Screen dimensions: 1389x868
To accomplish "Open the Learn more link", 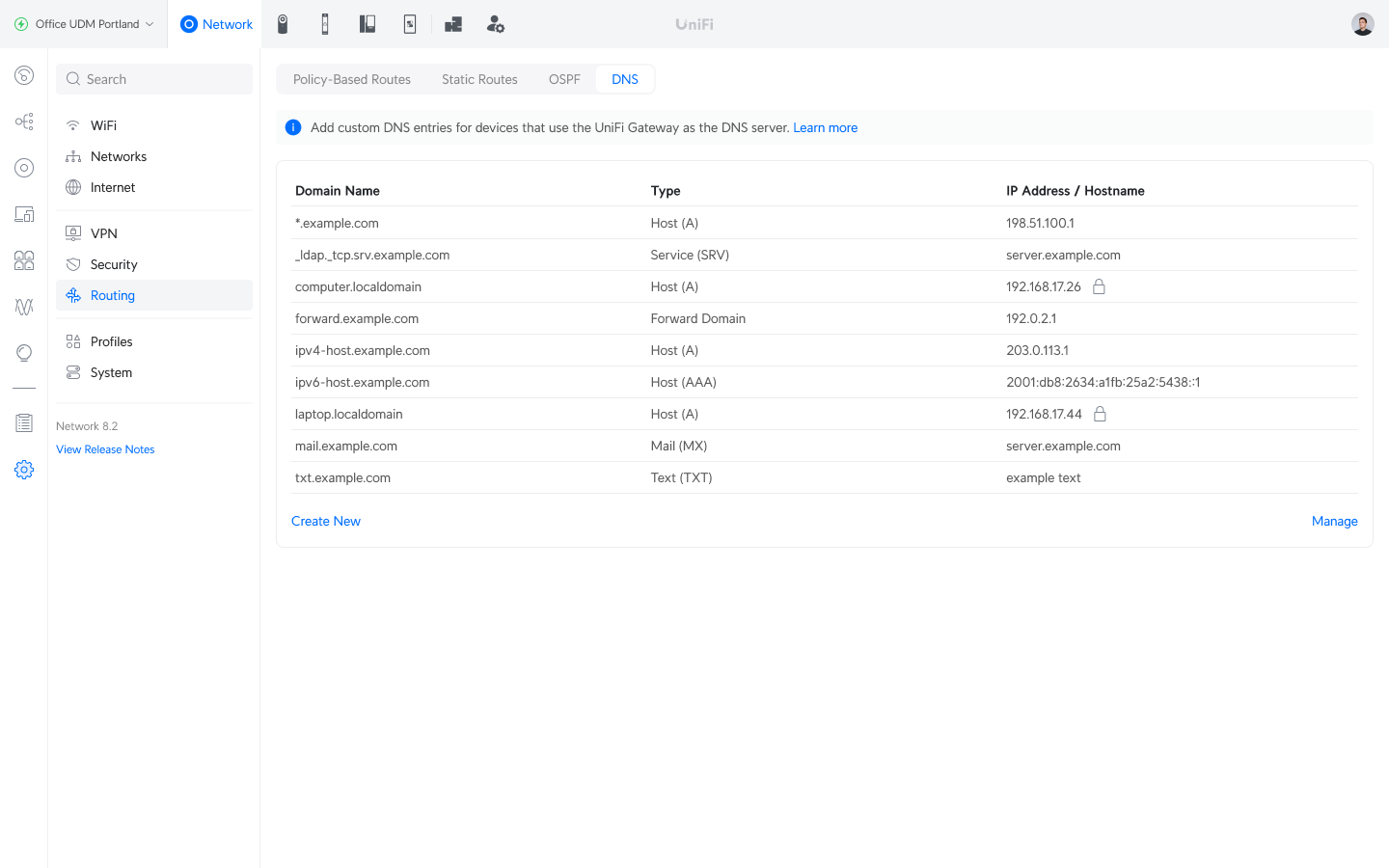I will (825, 127).
